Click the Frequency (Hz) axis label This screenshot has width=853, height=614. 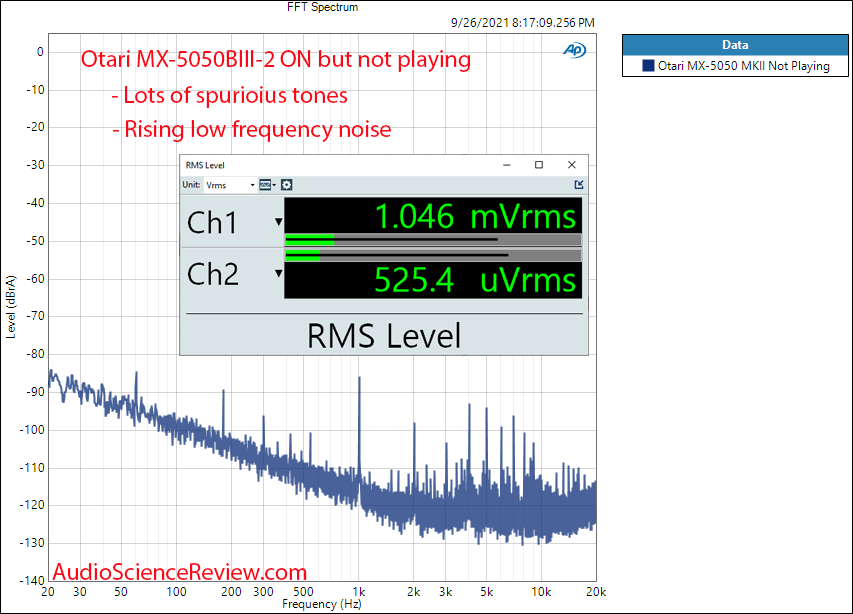coord(322,604)
